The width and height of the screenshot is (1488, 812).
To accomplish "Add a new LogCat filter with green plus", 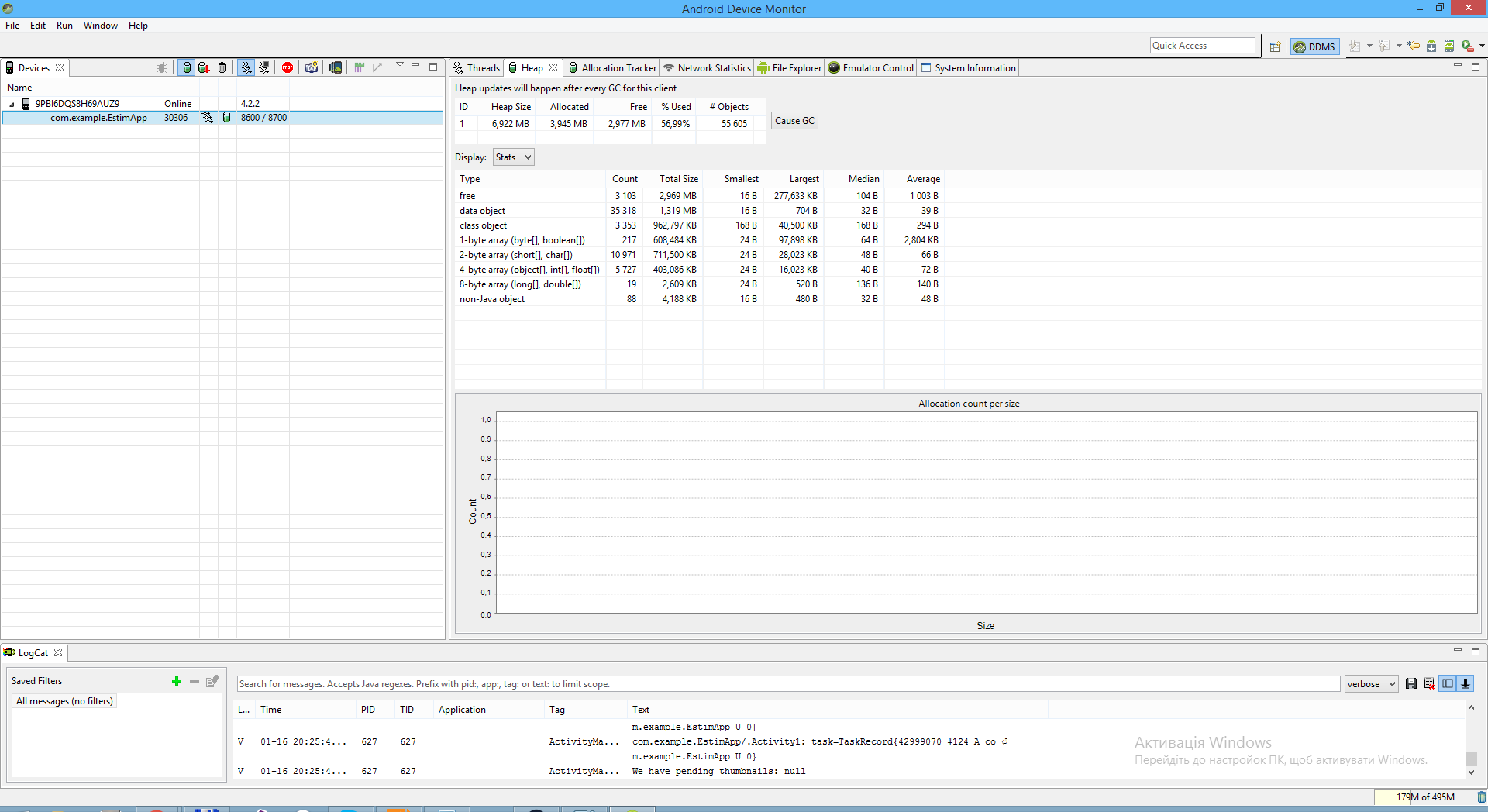I will tap(177, 681).
